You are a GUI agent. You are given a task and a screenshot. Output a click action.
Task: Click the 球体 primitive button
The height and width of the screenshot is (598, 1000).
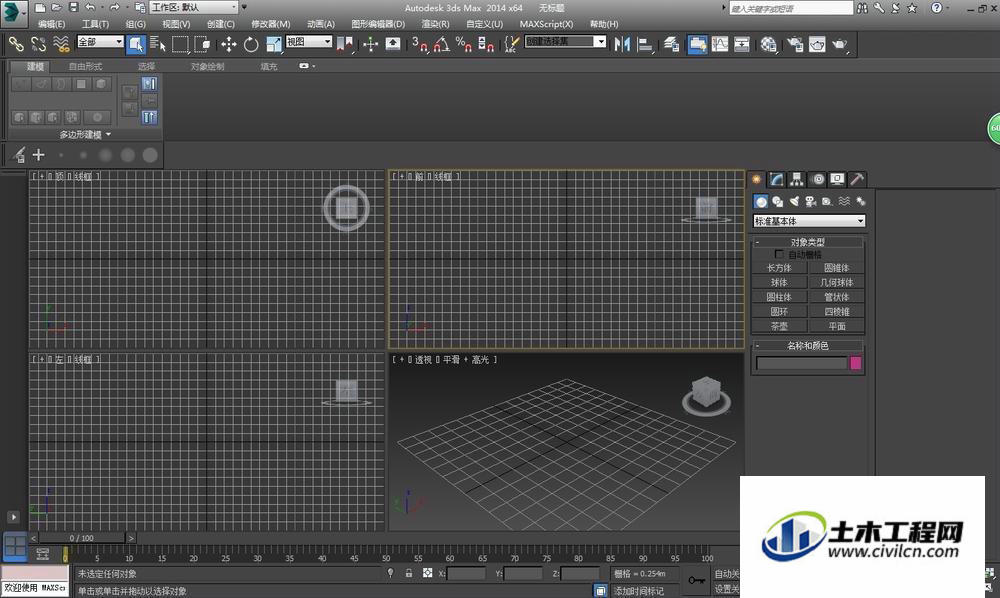[x=779, y=282]
